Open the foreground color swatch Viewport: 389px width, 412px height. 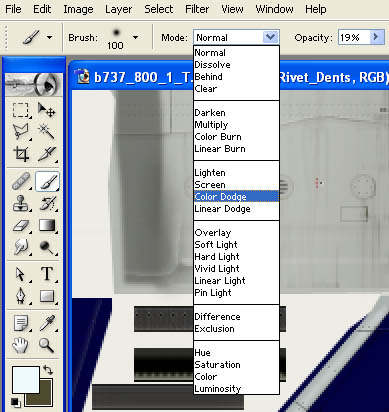pyautogui.click(x=26, y=379)
